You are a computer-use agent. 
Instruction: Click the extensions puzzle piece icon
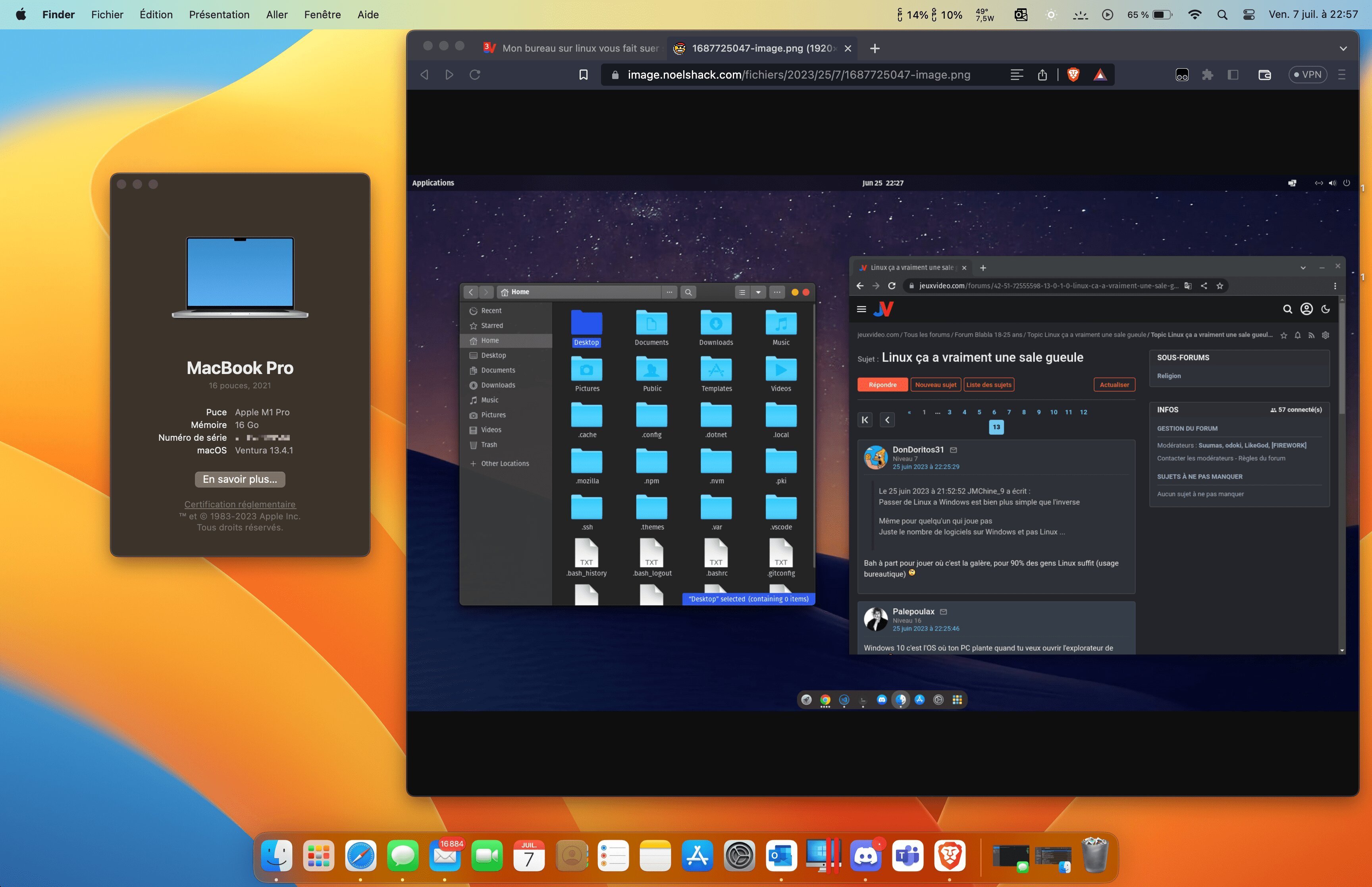(x=1207, y=75)
